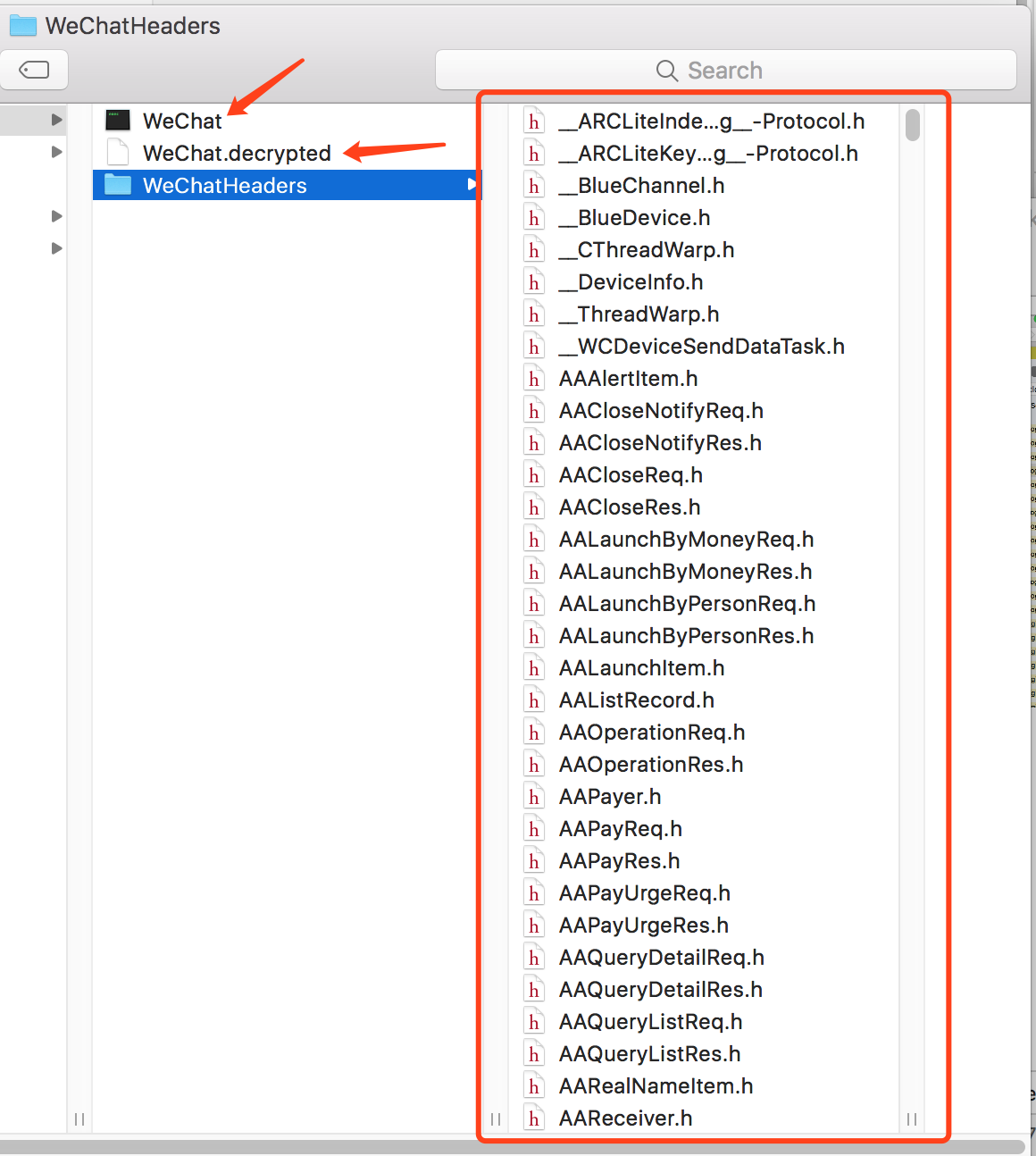Click header icon of AAAlertItem.h
This screenshot has width=1036, height=1156.
coord(534,378)
